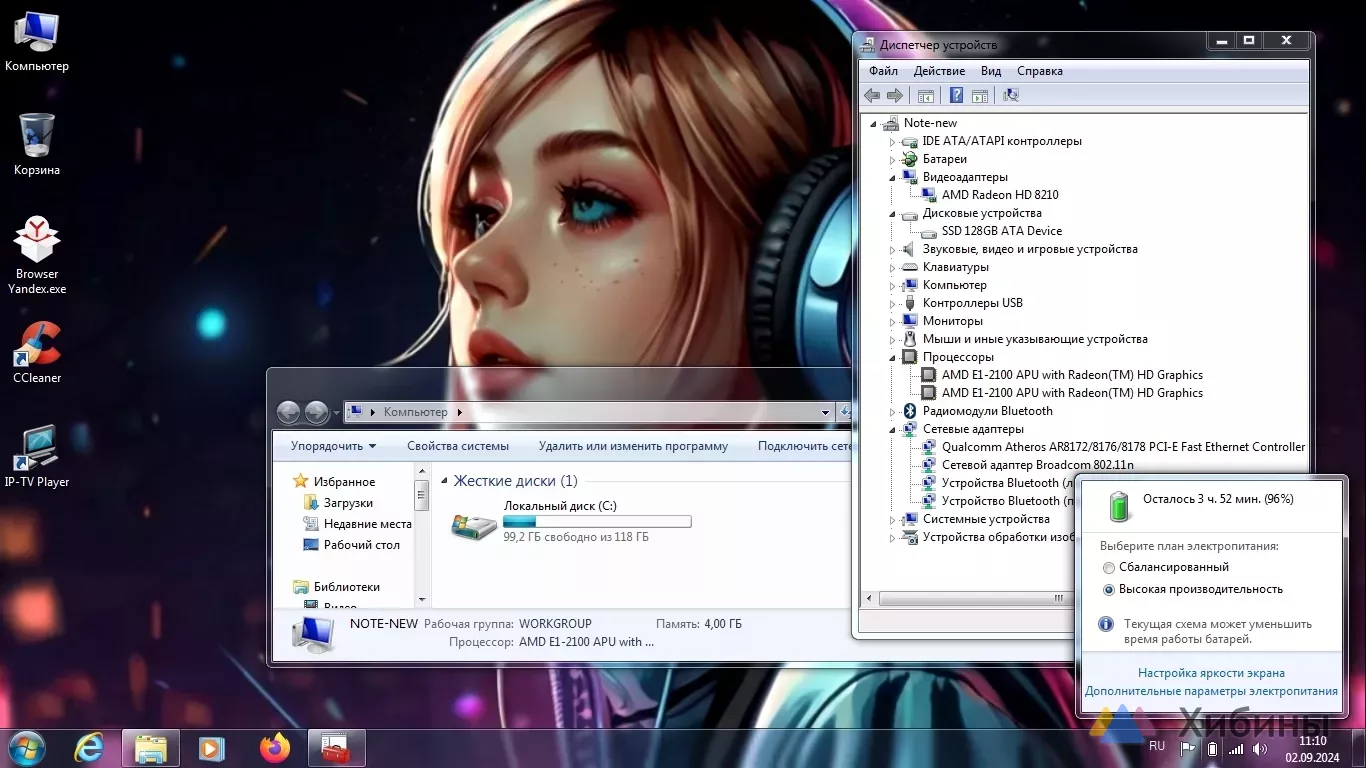Open the Корзина recycle bin icon
Viewport: 1366px width, 768px height.
(x=37, y=144)
